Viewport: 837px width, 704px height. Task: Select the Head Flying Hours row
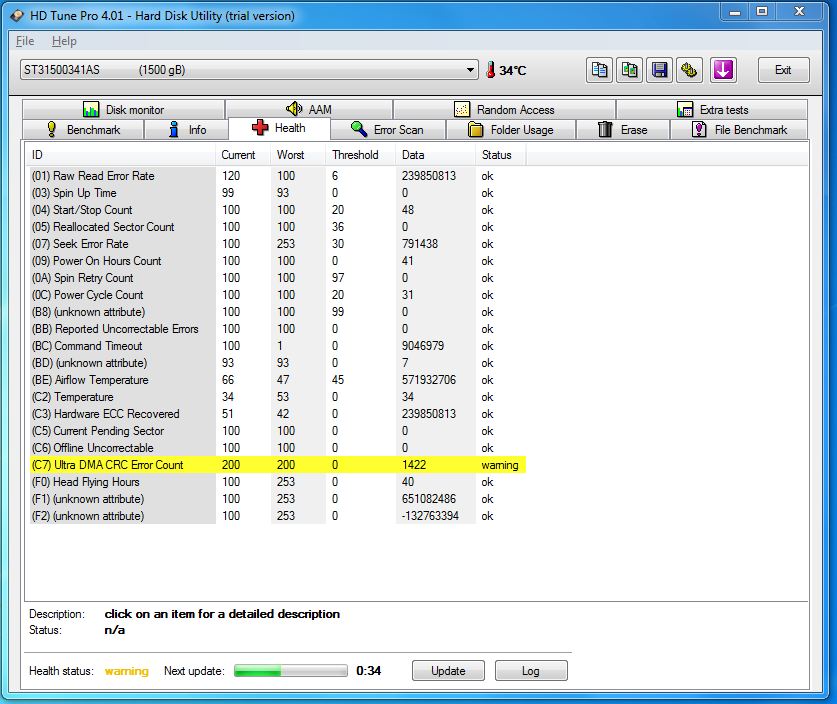tap(278, 482)
